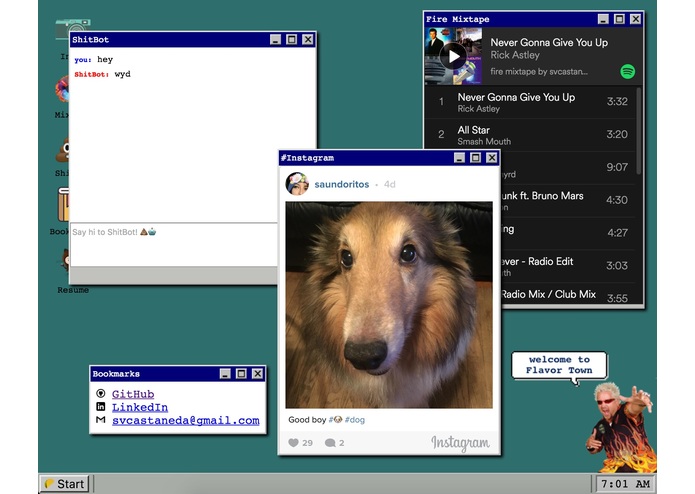Select the 4:27 track row
Screen dimensions: 695x494
click(x=568, y=233)
